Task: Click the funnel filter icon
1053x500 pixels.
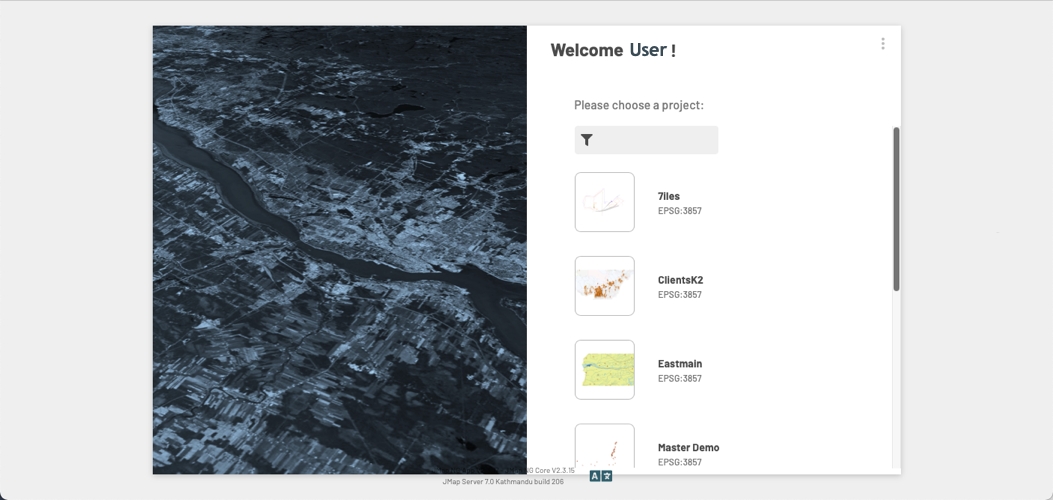Action: click(587, 140)
